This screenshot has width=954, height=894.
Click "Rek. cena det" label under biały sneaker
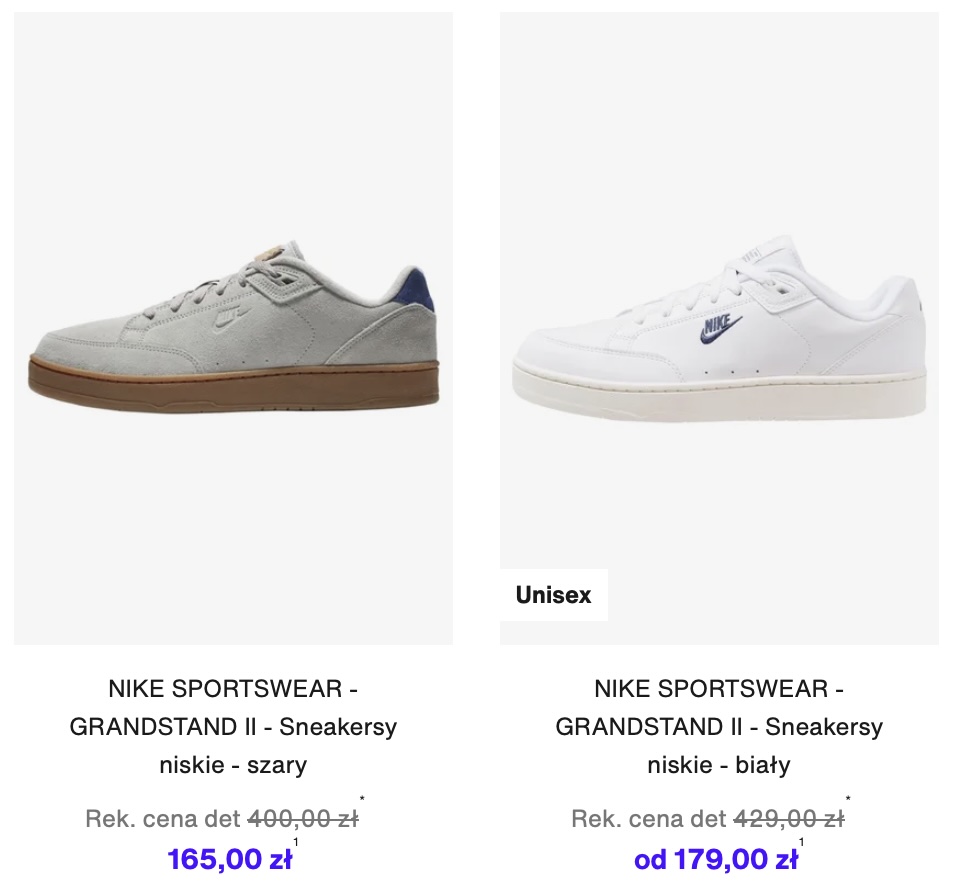(x=649, y=819)
